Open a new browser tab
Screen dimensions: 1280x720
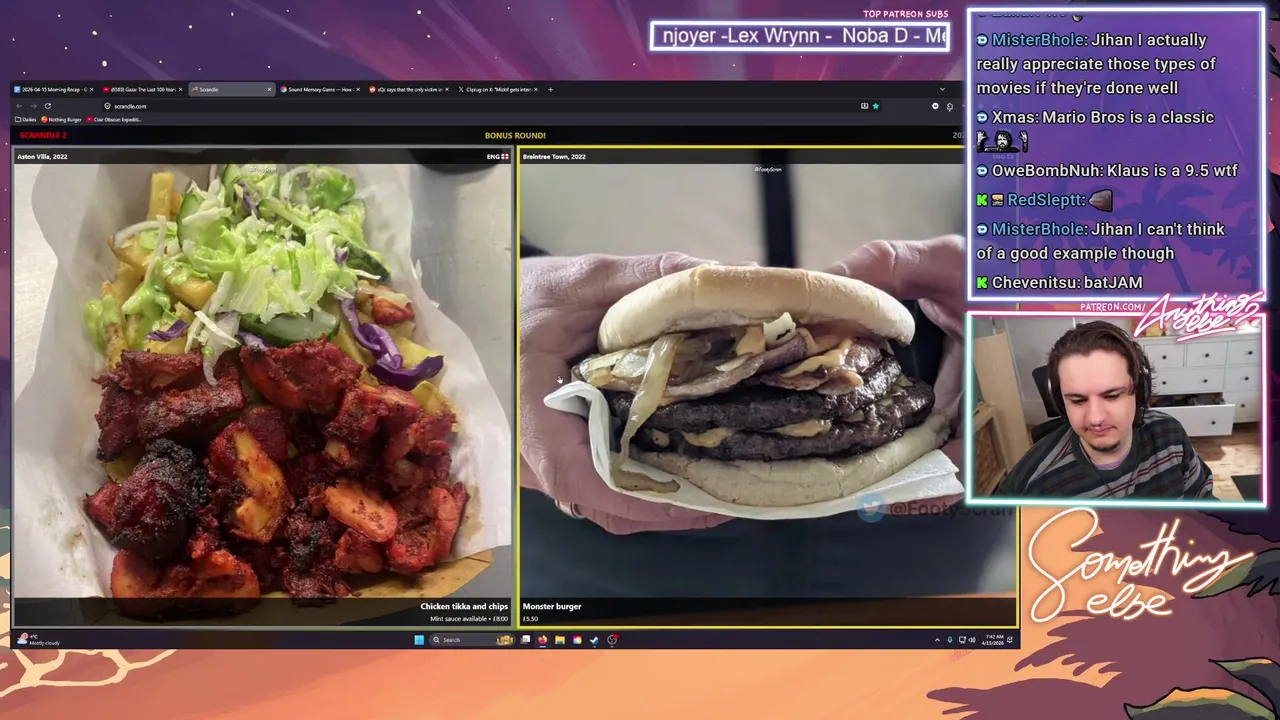click(550, 89)
